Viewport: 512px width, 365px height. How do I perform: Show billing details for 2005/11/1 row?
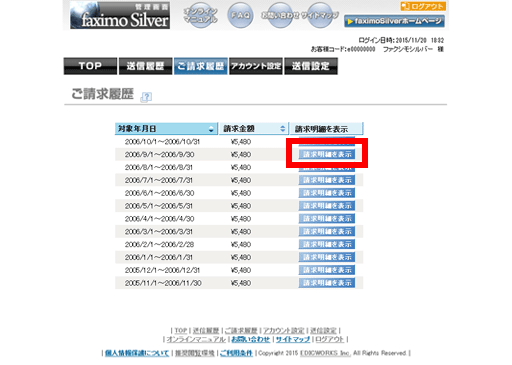327,283
